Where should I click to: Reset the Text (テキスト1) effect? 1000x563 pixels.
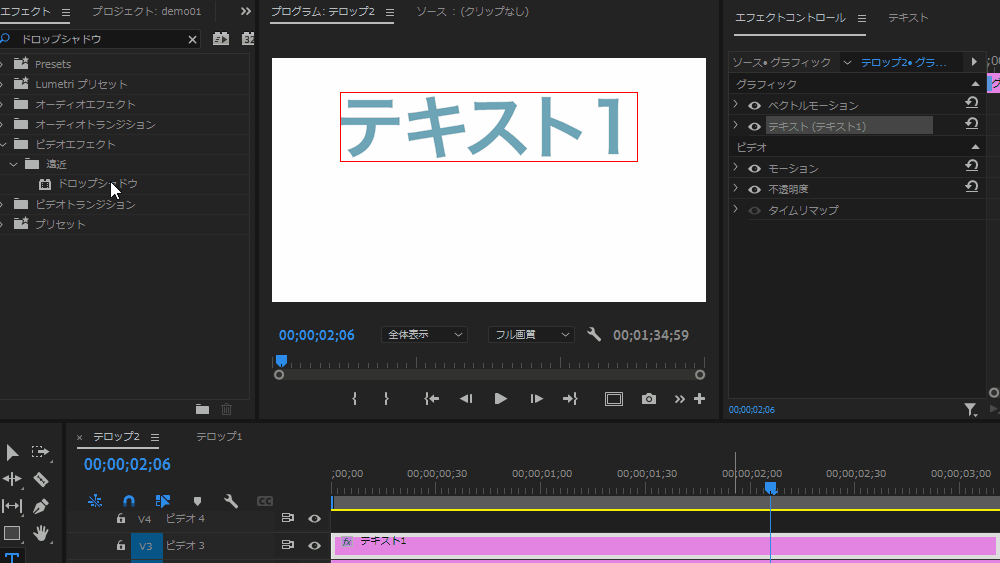971,124
